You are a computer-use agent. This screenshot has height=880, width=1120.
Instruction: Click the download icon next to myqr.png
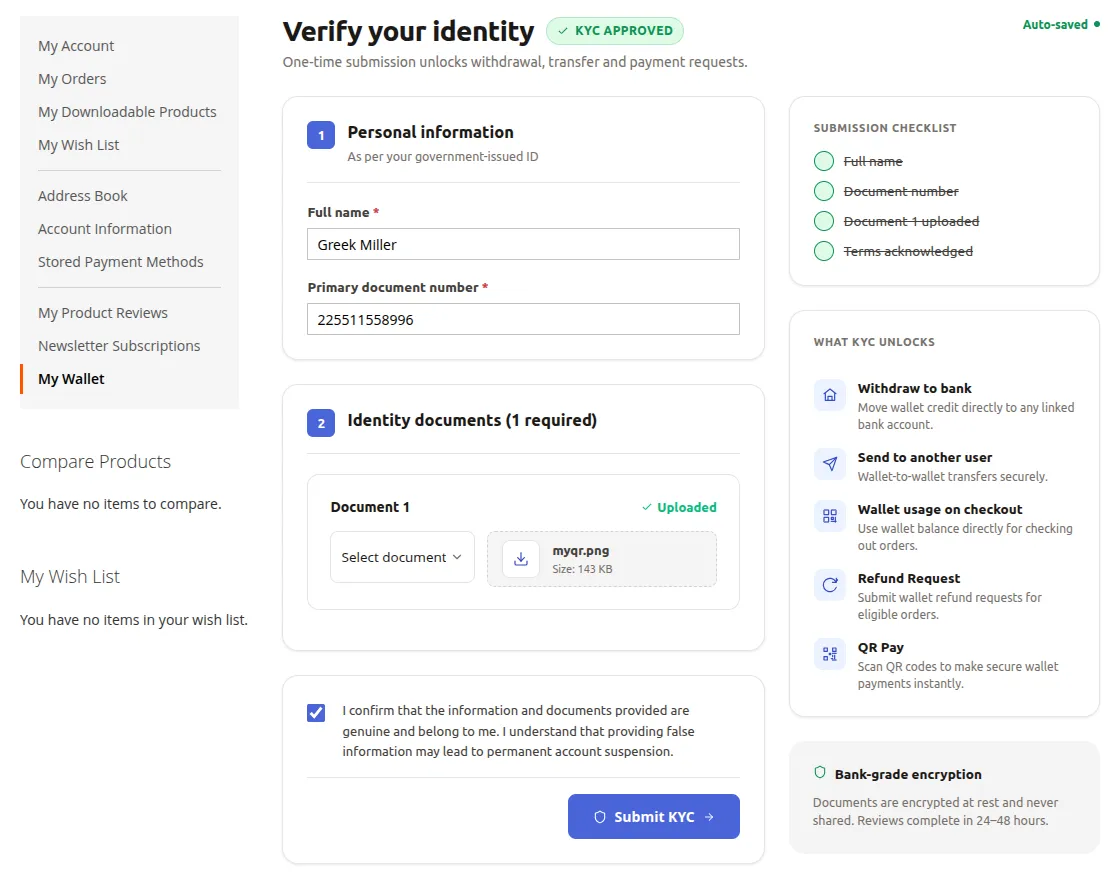click(x=521, y=559)
